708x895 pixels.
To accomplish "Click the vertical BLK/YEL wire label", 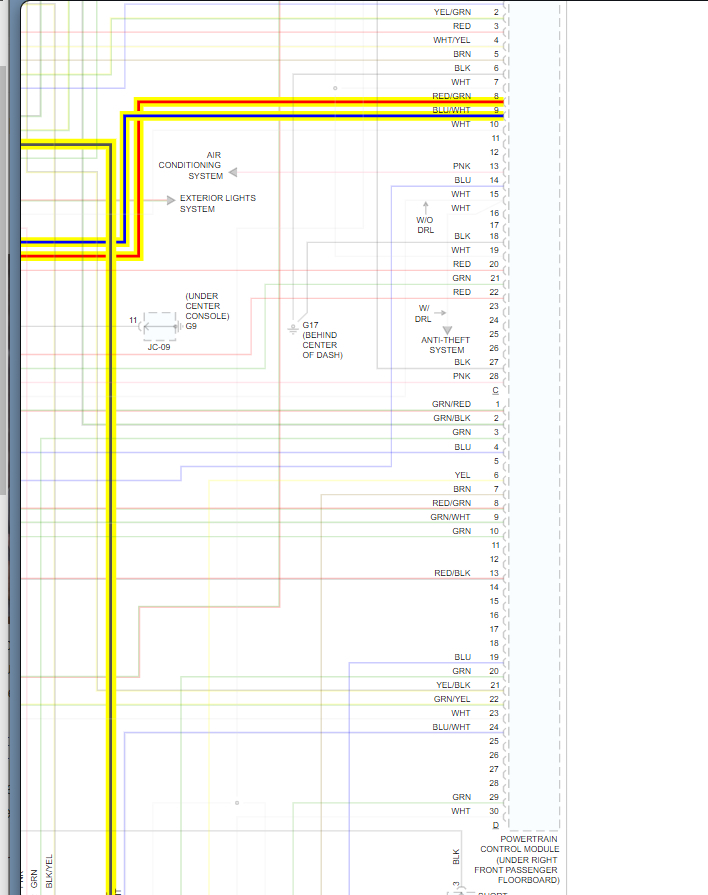I will (49, 871).
